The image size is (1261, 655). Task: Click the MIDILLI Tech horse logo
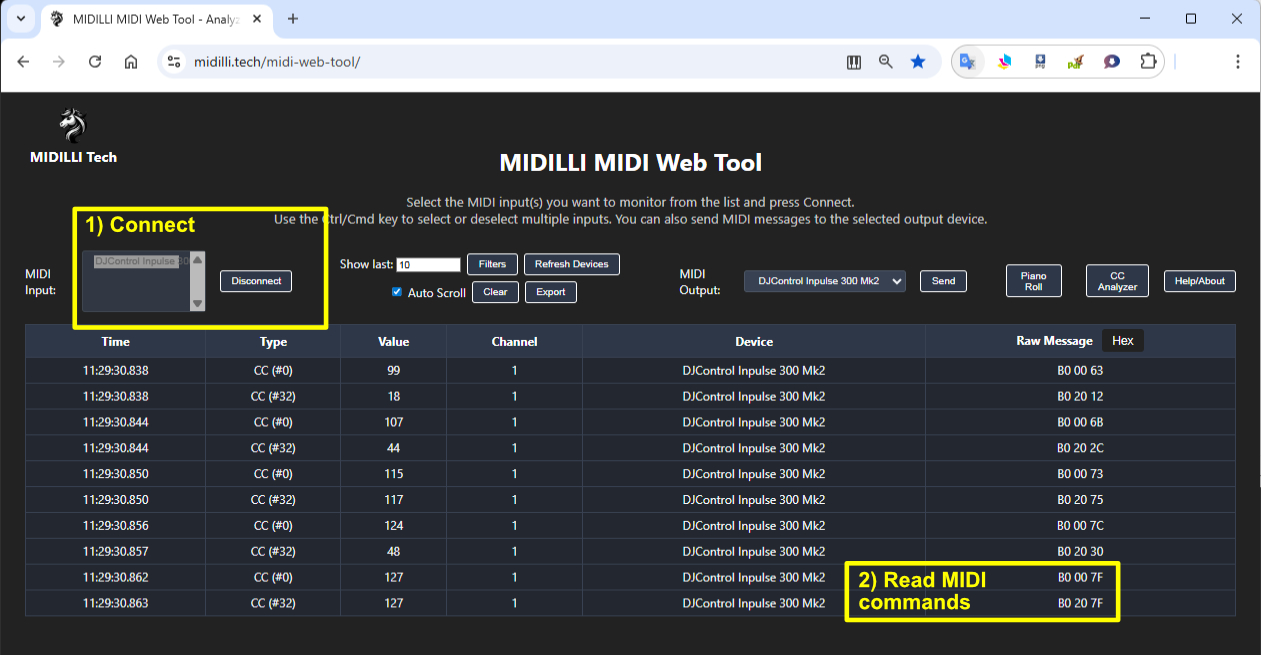(x=73, y=127)
